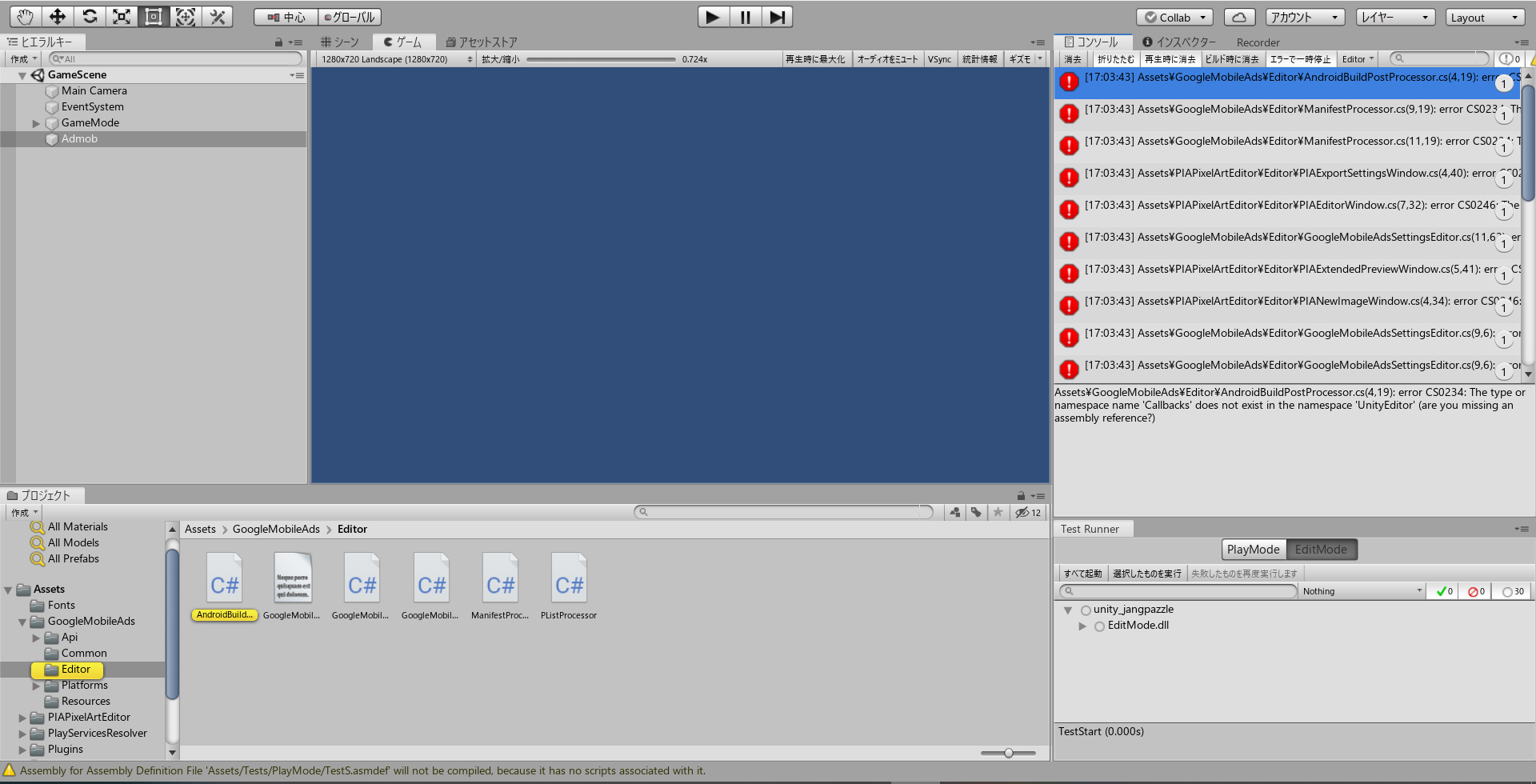
Task: Open the Layout dropdown
Action: pos(1484,17)
